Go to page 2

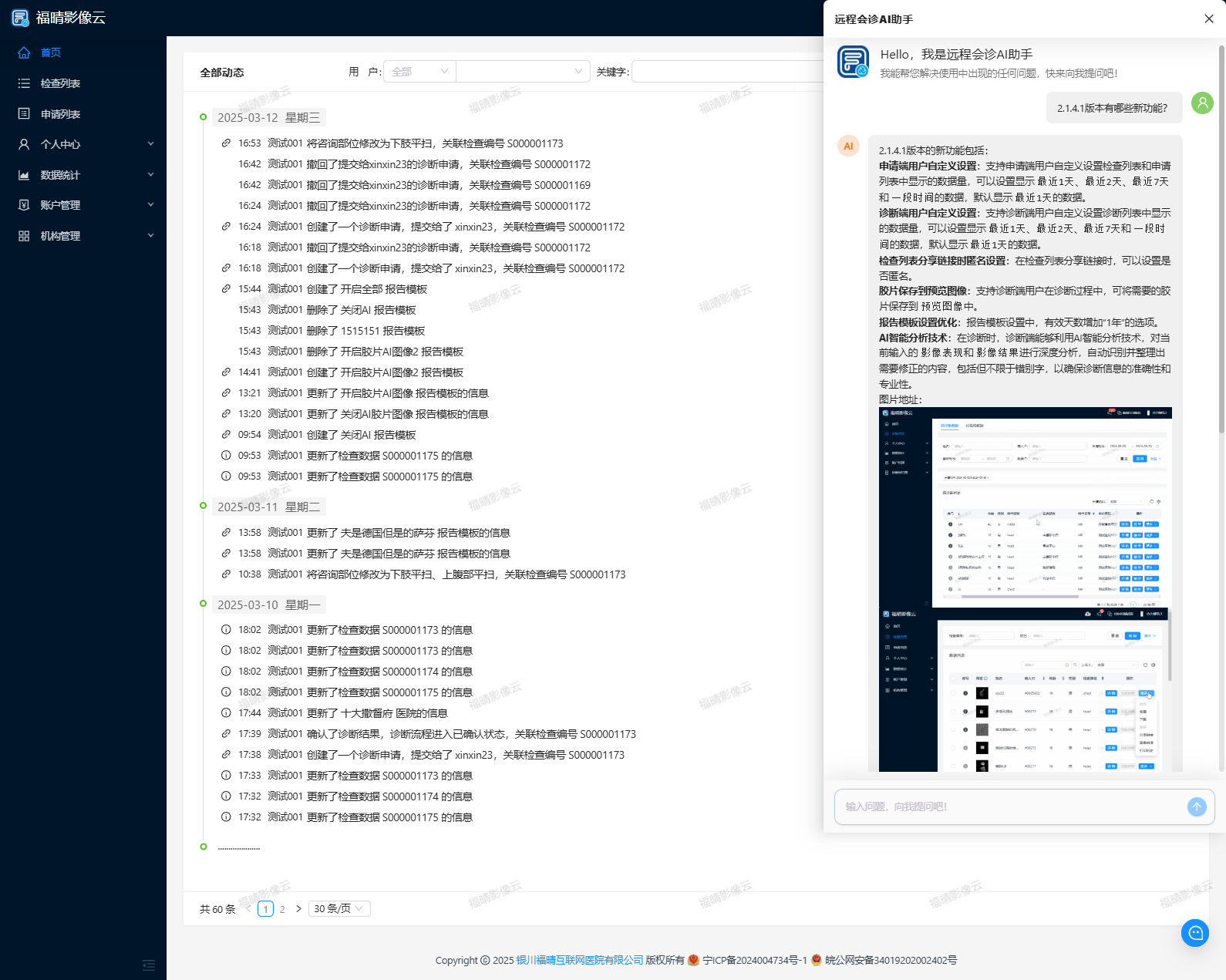click(x=282, y=909)
